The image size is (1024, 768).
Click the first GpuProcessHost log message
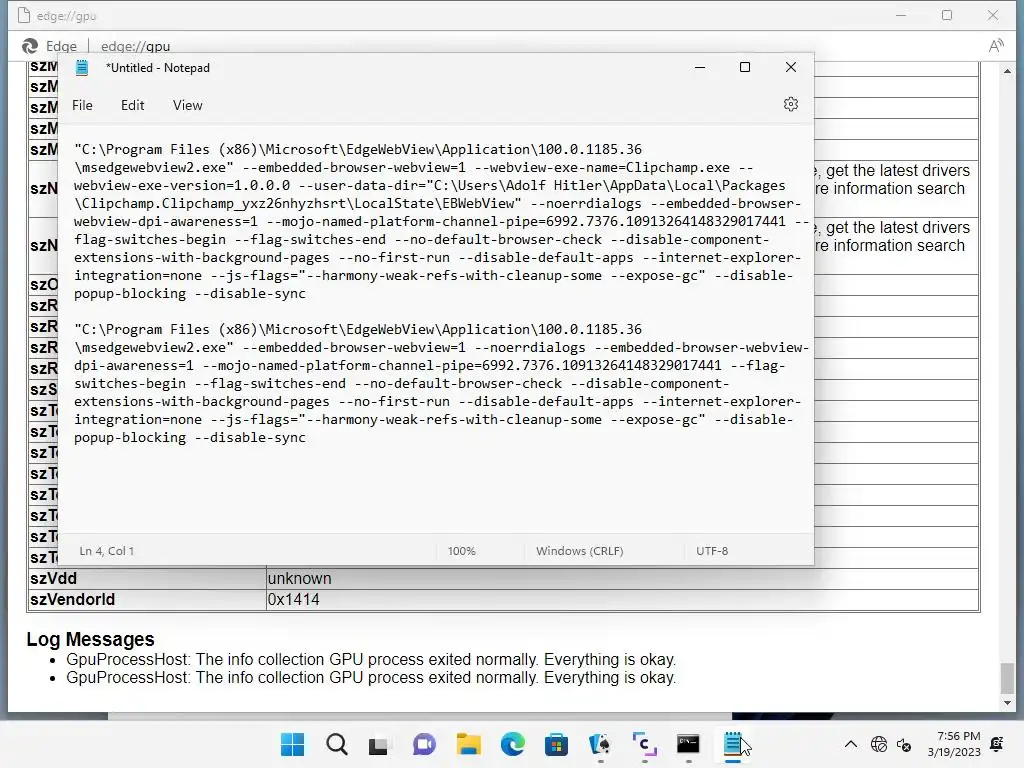(x=371, y=660)
